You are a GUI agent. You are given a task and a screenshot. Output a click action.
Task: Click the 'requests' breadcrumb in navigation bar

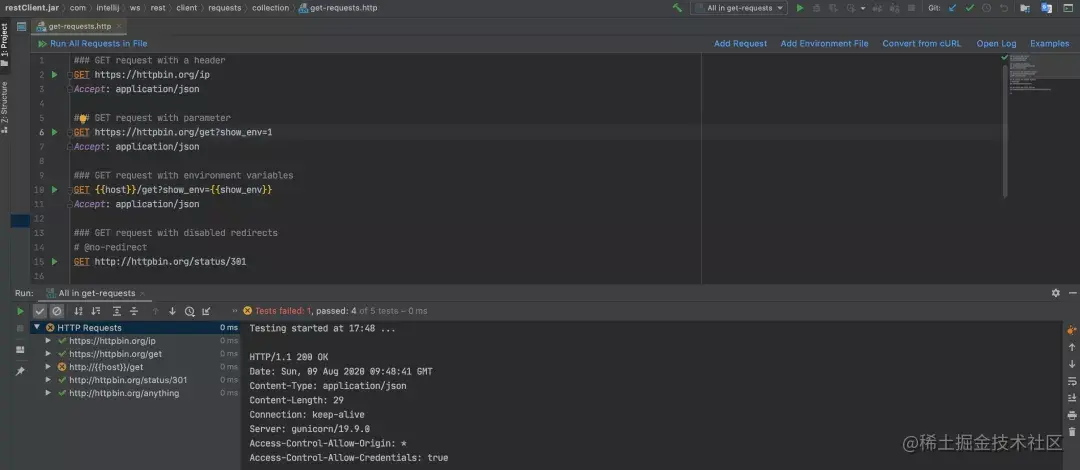click(226, 8)
